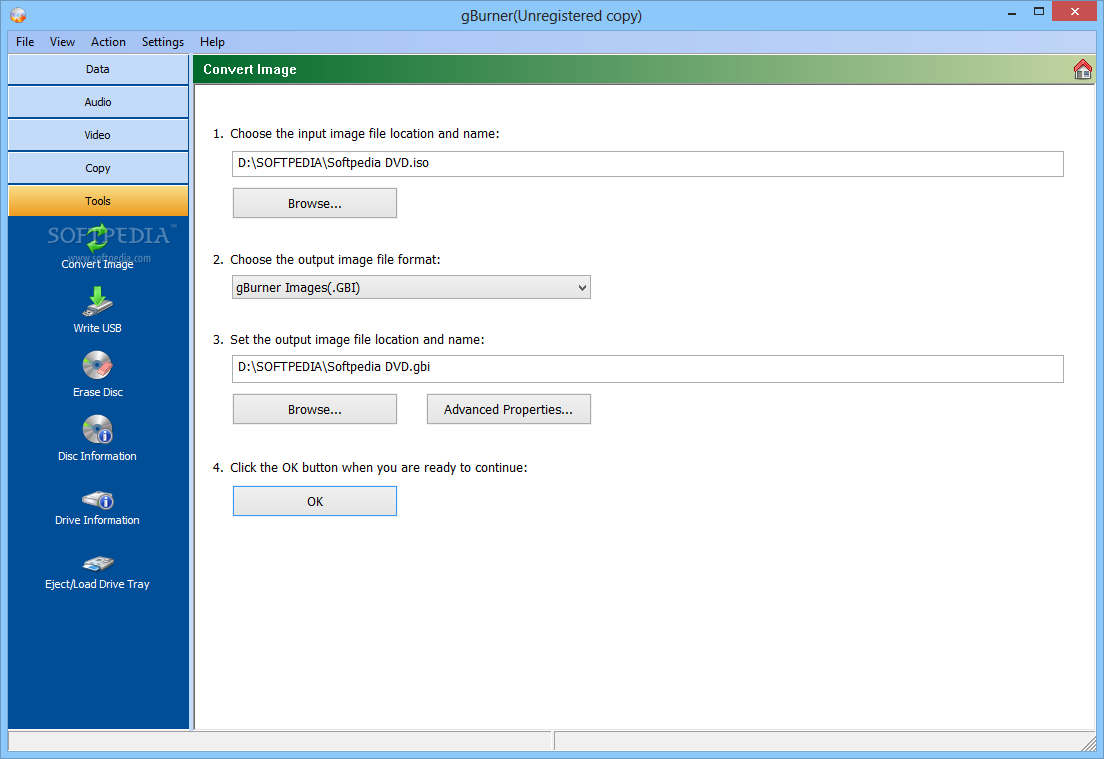Open the Disc Information icon
Screen dimensions: 1104x759
click(98, 429)
